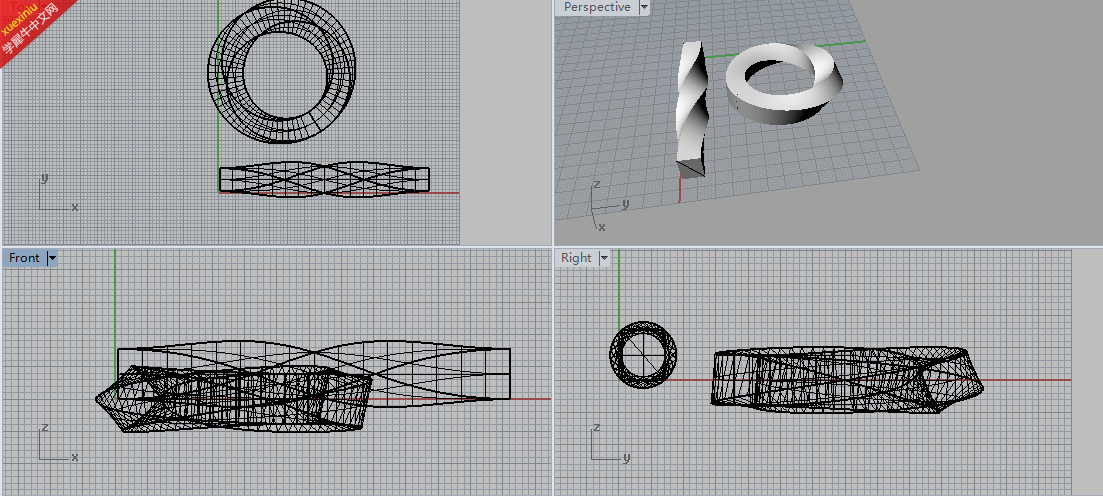Select the long wireframe ring in Right viewport

(847, 379)
